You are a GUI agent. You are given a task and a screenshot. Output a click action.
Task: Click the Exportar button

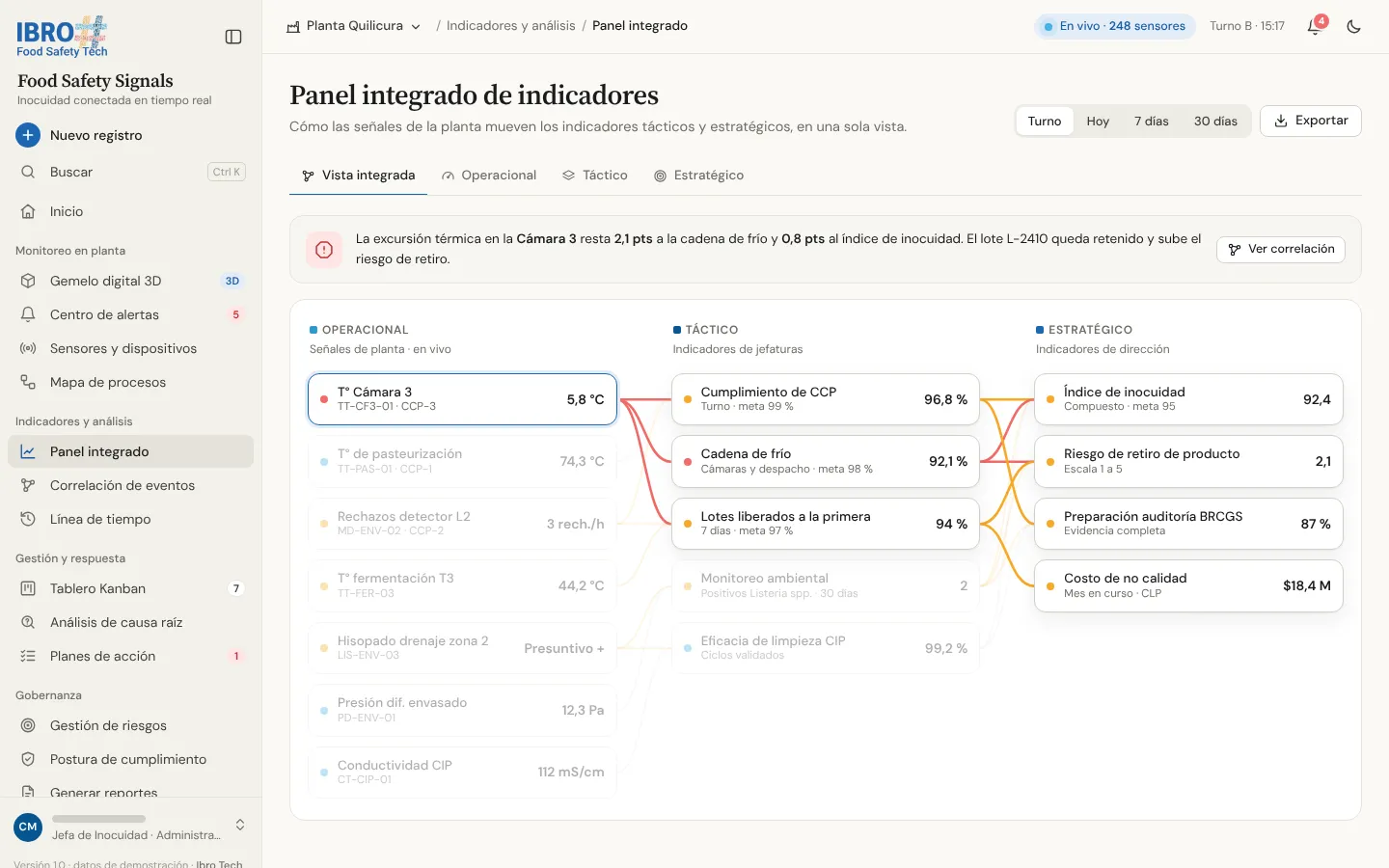[x=1311, y=121]
